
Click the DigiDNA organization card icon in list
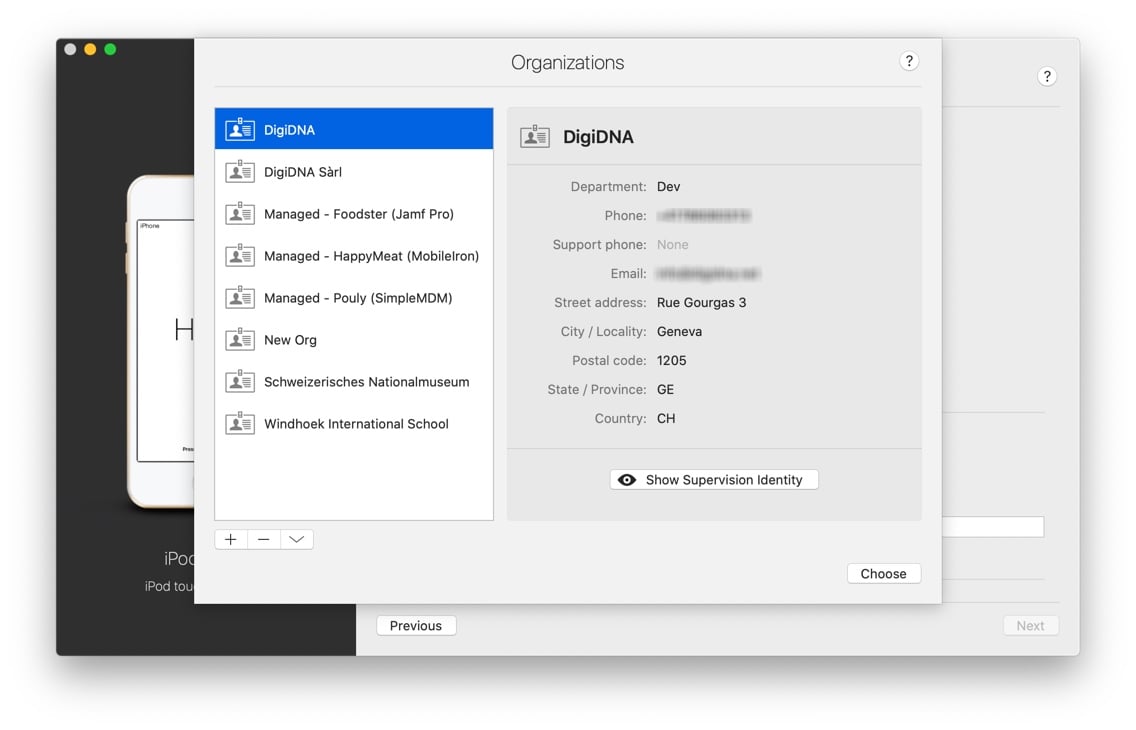(x=240, y=130)
